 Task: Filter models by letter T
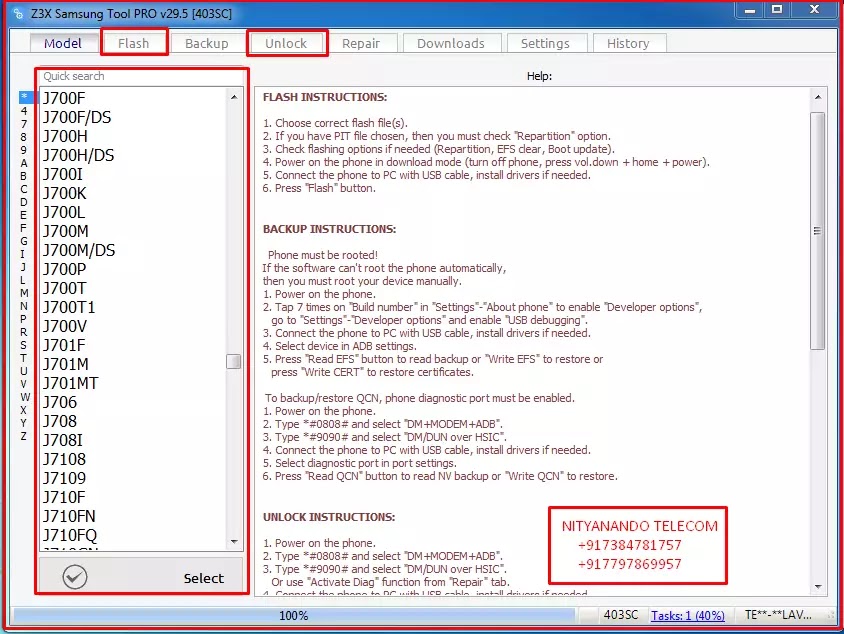(x=24, y=358)
